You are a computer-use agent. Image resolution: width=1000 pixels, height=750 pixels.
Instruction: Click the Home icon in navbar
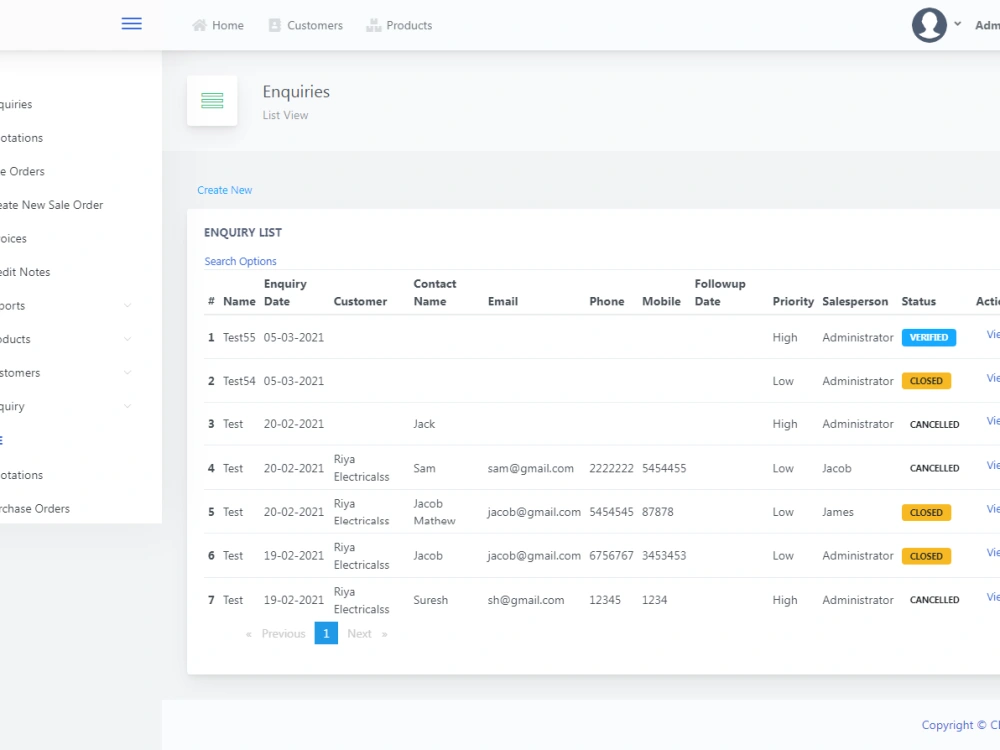pos(199,26)
